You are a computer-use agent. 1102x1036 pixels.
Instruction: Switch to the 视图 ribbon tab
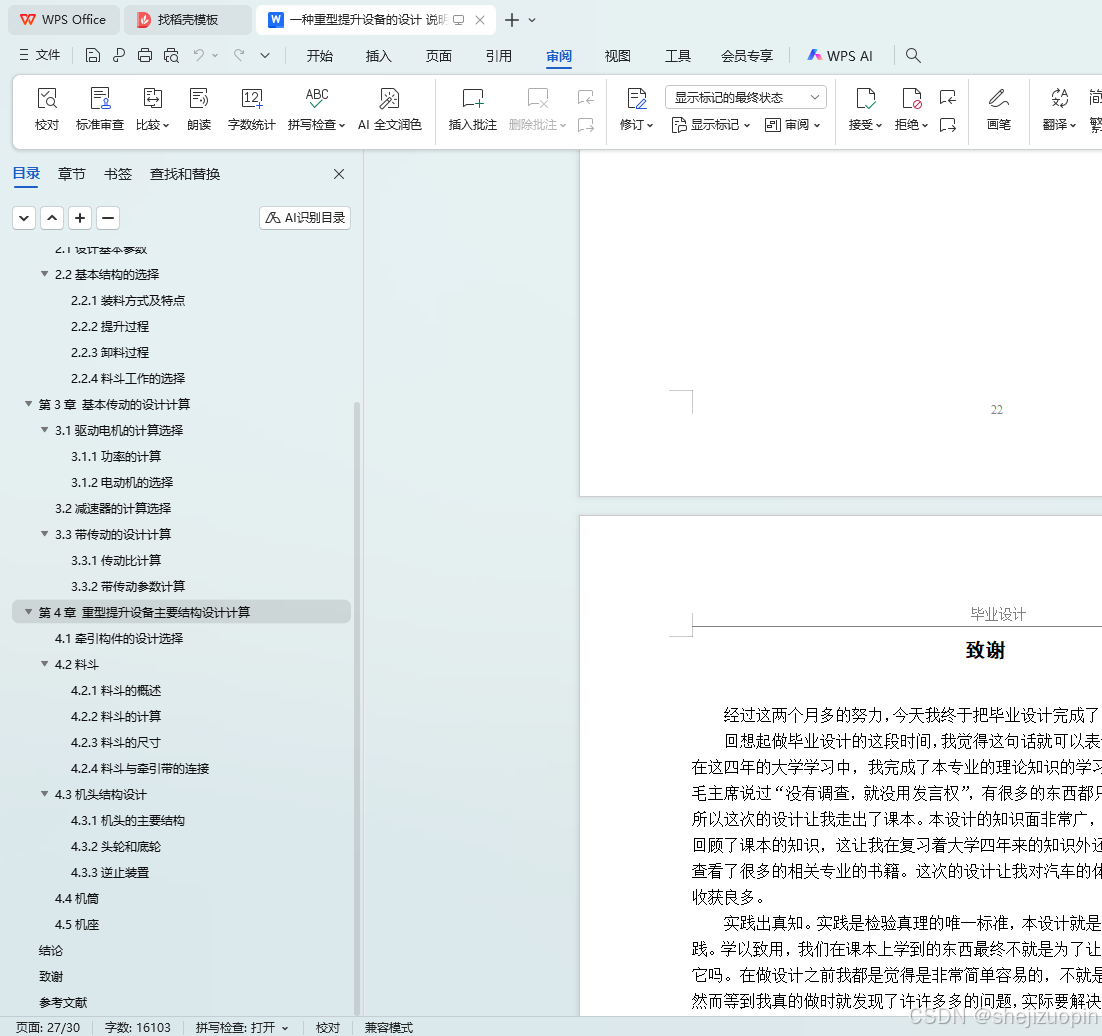618,56
